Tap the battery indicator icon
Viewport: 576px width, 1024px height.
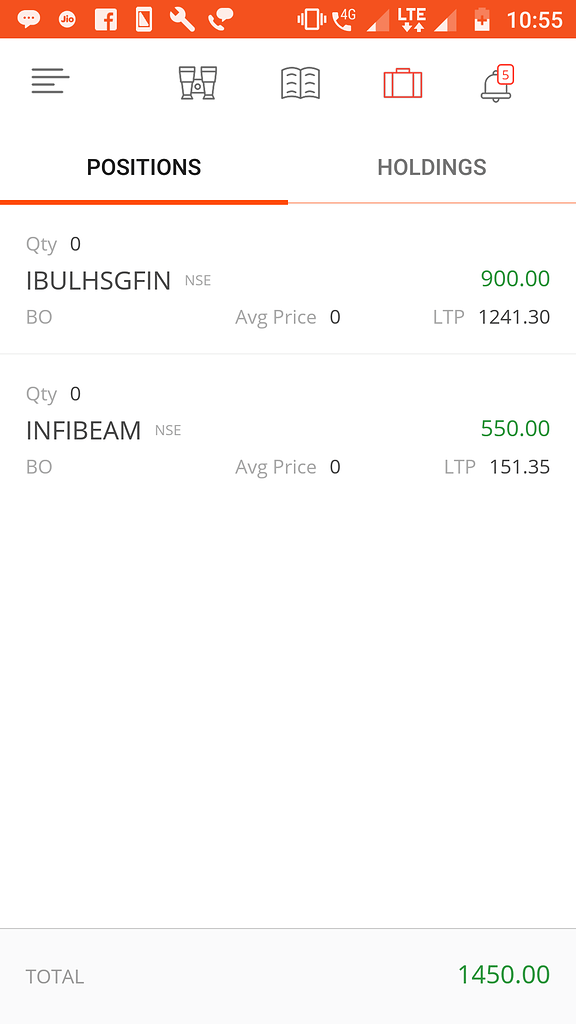[x=481, y=20]
